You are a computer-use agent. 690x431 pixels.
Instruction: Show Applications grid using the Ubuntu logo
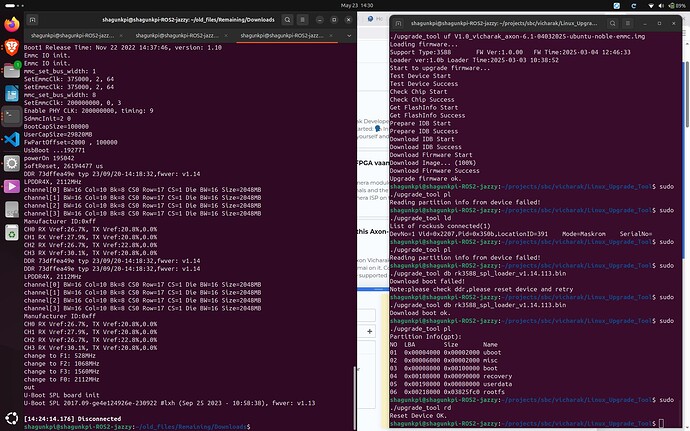click(12, 418)
